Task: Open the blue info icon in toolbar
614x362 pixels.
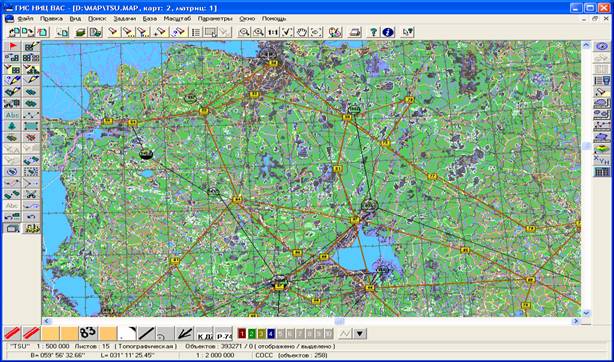Action: pos(388,32)
